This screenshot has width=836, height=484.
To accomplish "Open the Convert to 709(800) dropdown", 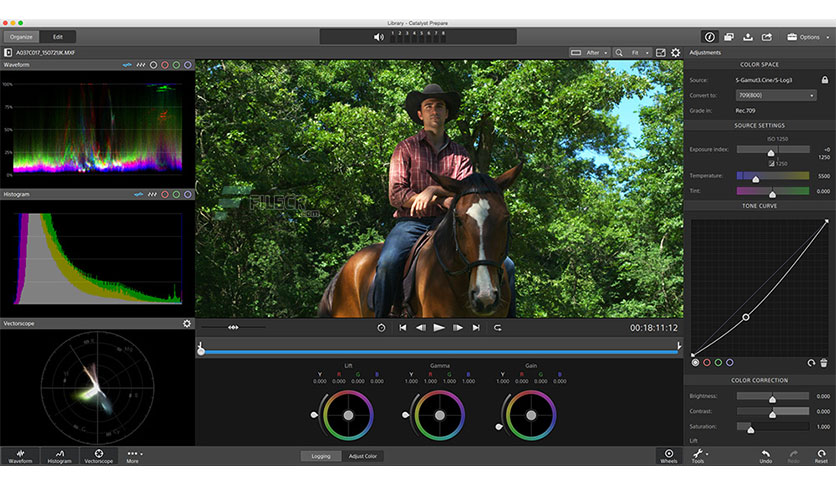I will (776, 95).
